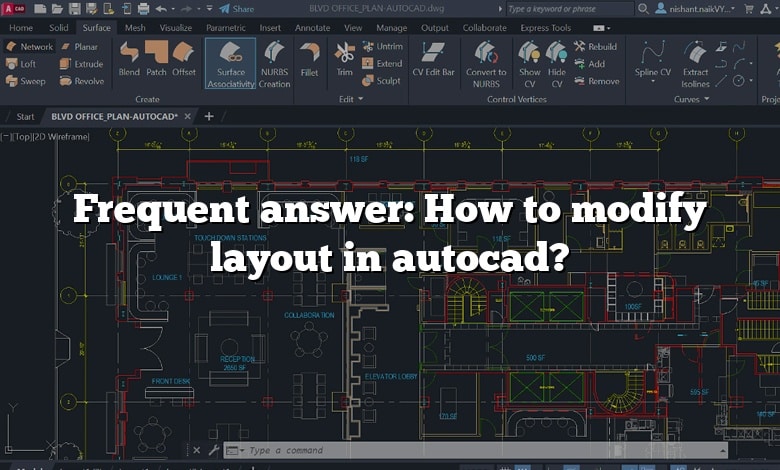Click Hide CV

tap(556, 65)
